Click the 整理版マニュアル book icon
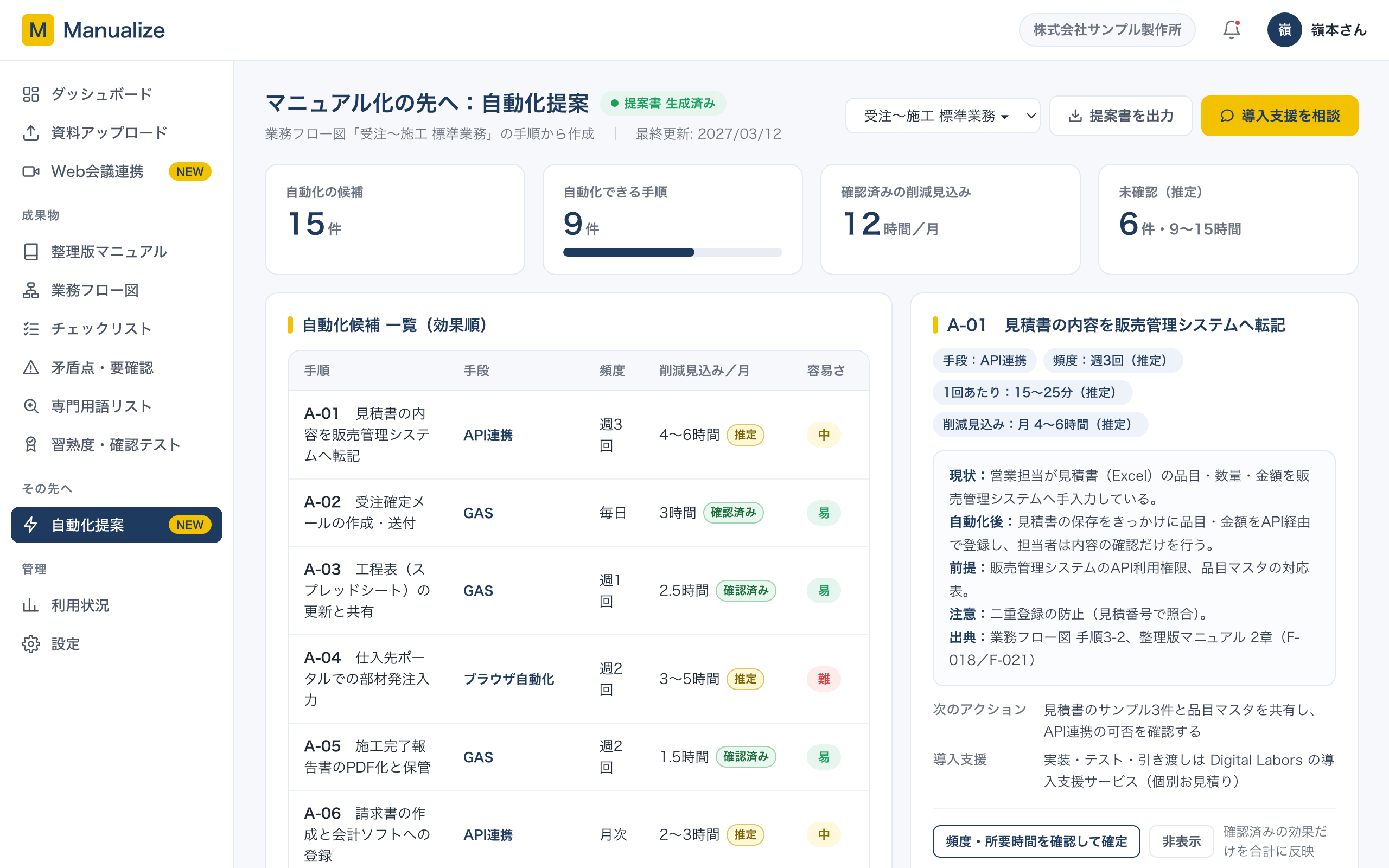 click(x=31, y=251)
